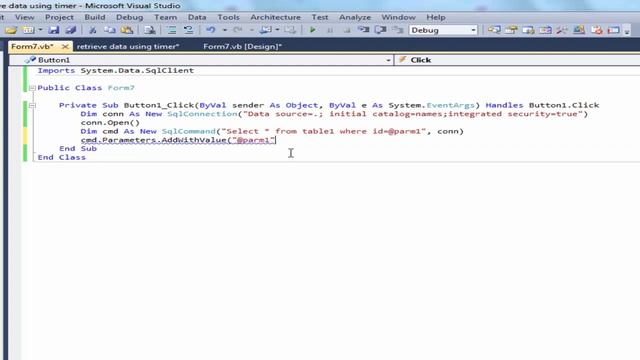Viewport: 640px width, 360px height.
Task: Close the Form7.vb* tab
Action: pos(64,47)
